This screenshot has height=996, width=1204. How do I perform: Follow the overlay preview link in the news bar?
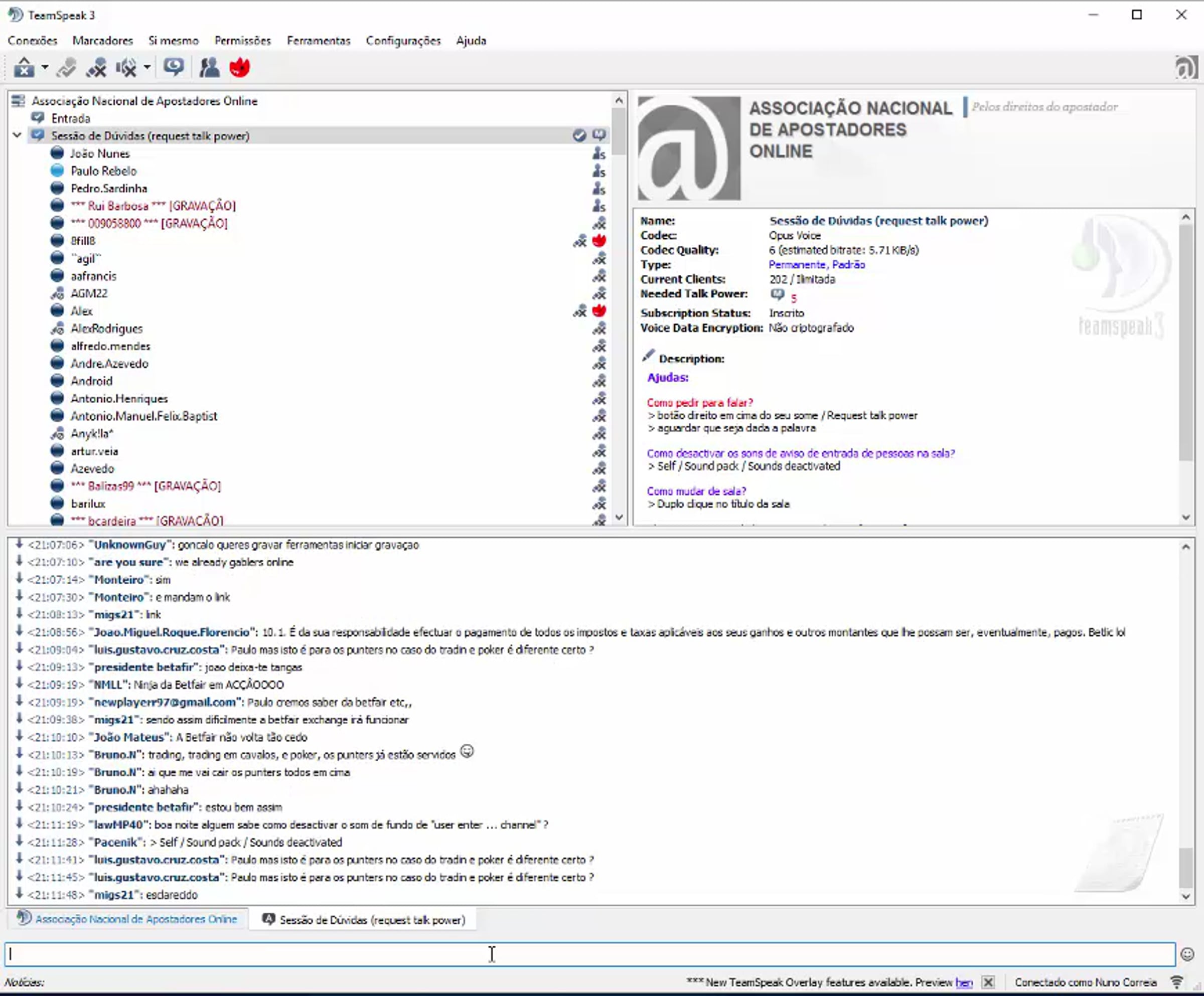(x=964, y=983)
